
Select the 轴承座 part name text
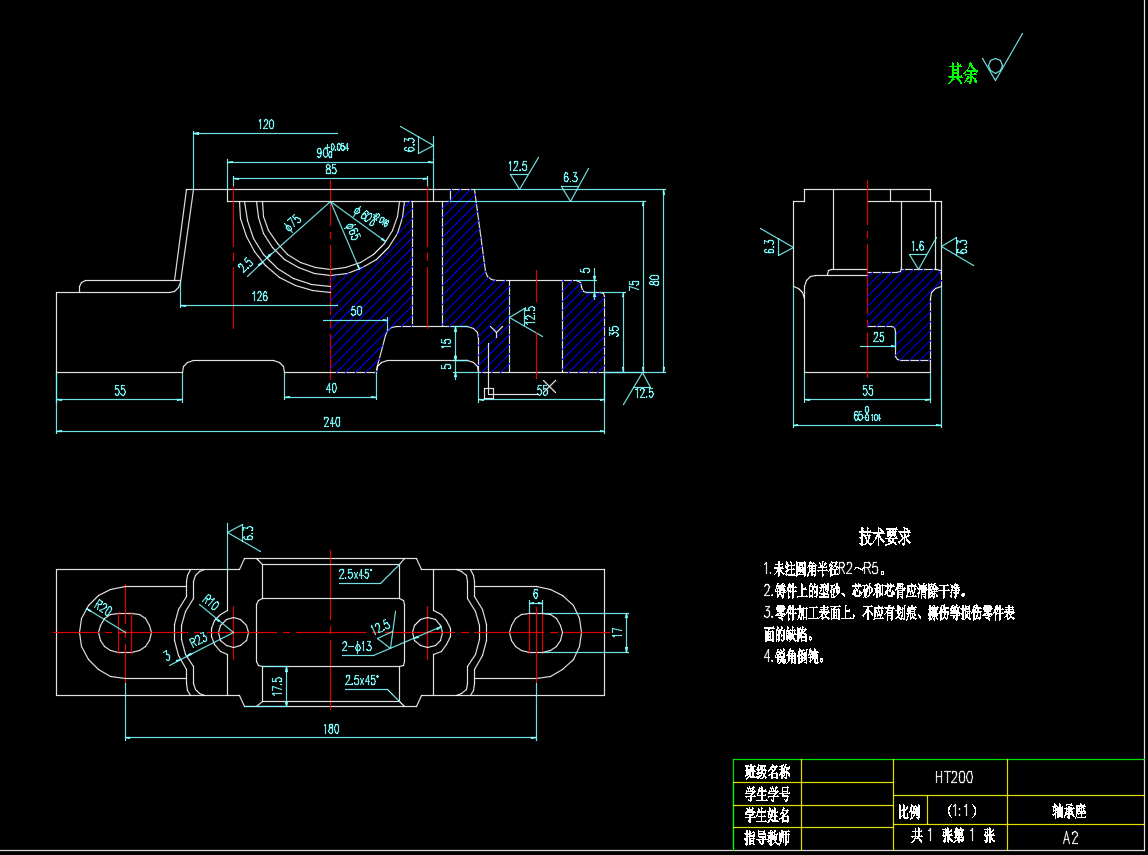click(x=1069, y=812)
